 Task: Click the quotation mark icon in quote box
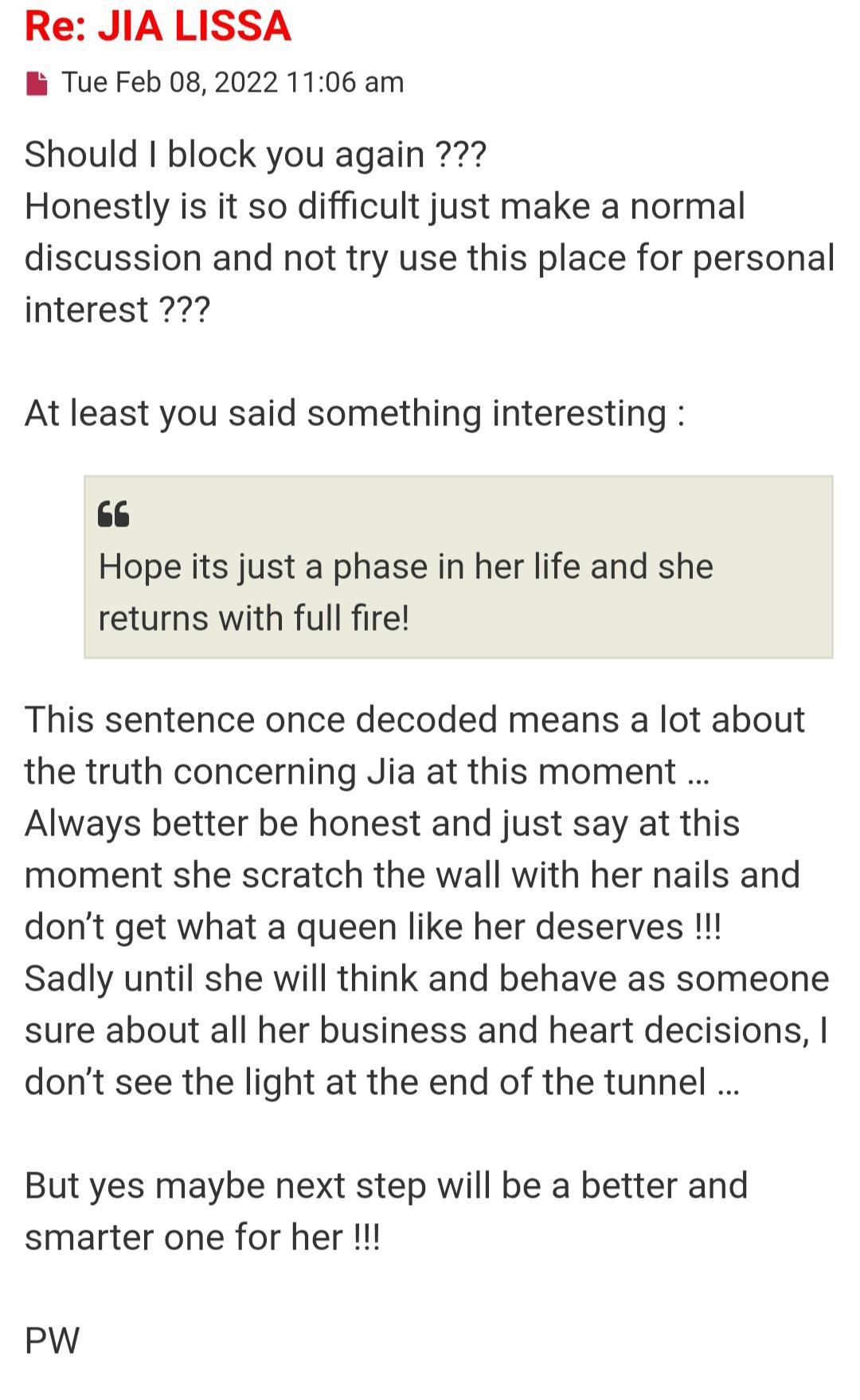coord(113,514)
